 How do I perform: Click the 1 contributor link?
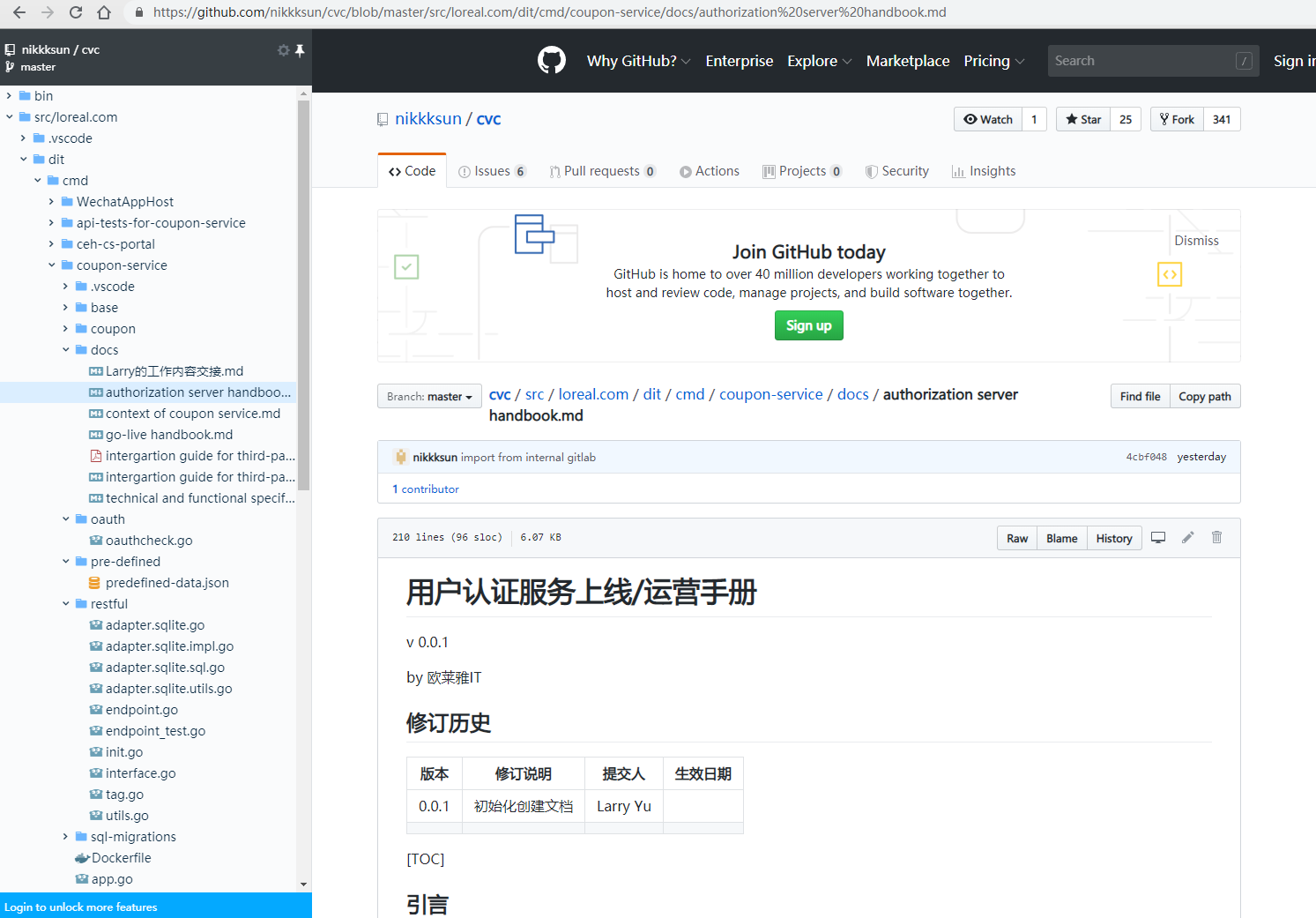coord(426,489)
